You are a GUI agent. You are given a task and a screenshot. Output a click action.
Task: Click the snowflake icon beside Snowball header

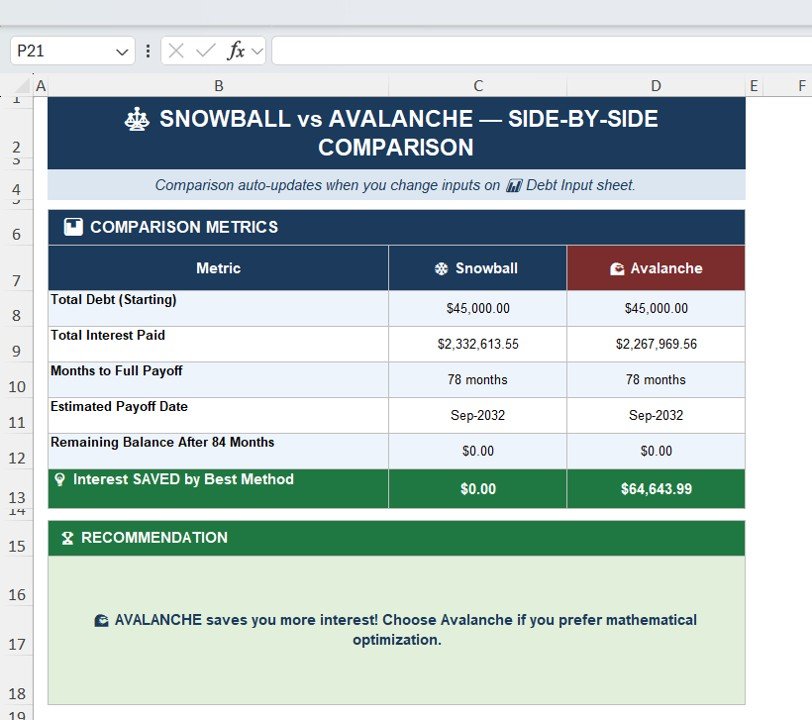point(441,269)
